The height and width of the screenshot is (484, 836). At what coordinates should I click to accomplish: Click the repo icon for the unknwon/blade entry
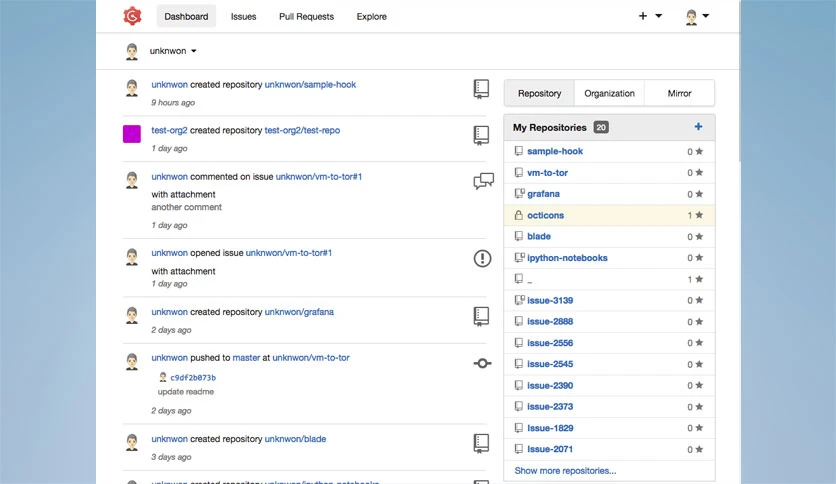481,443
